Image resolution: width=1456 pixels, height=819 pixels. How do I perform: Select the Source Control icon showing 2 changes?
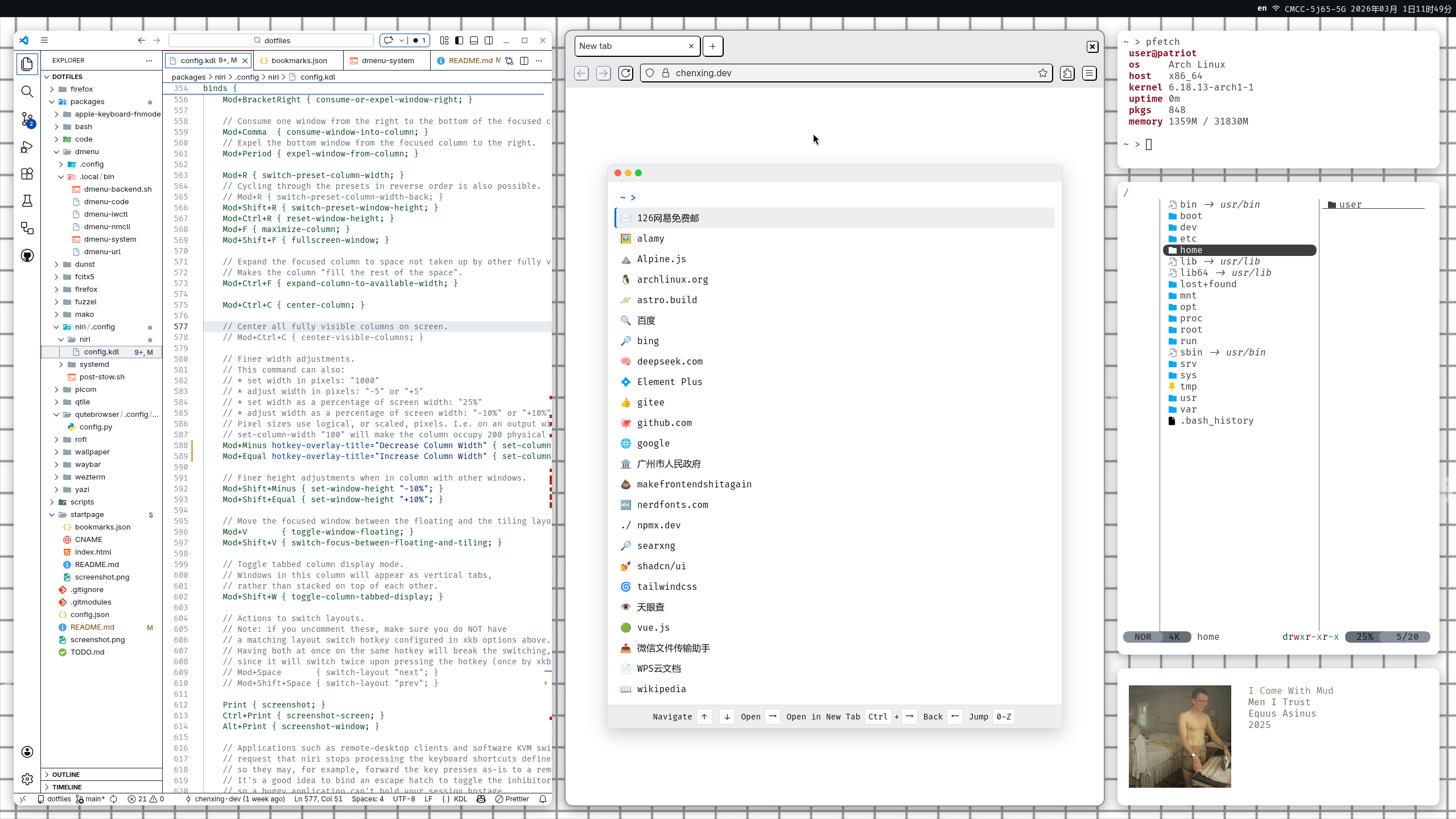[x=27, y=120]
